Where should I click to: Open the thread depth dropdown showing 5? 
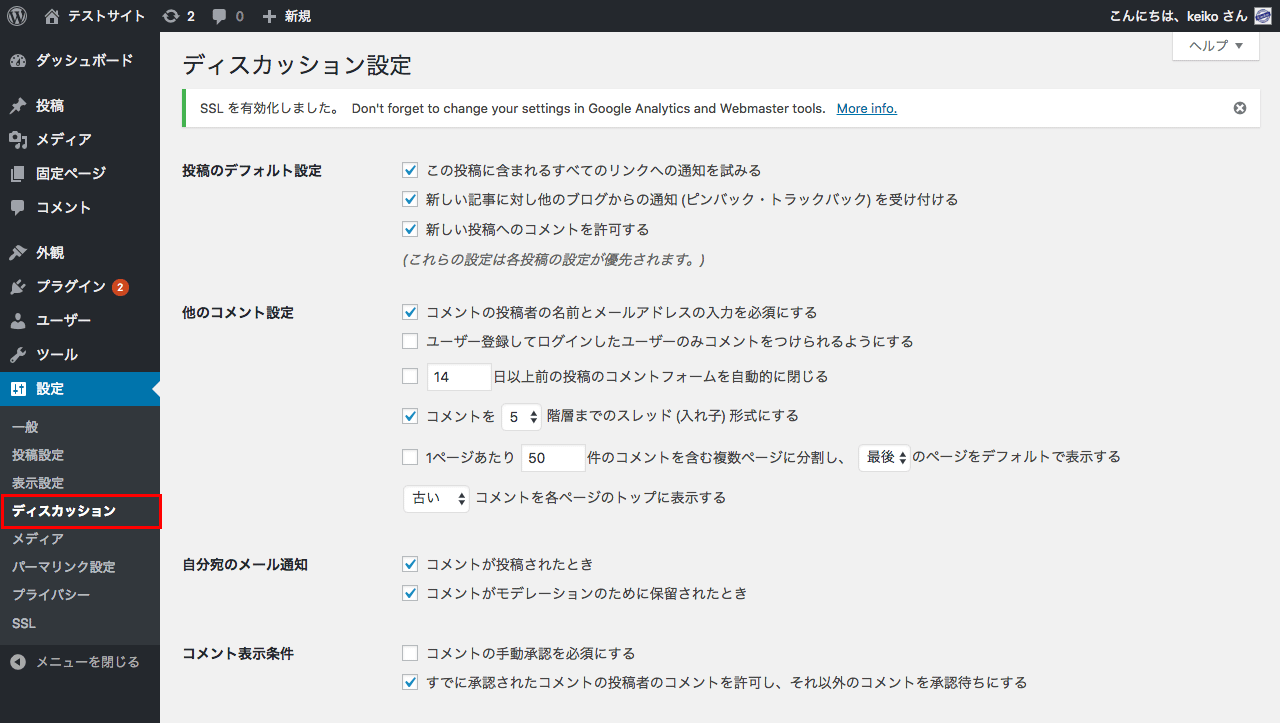coord(521,417)
